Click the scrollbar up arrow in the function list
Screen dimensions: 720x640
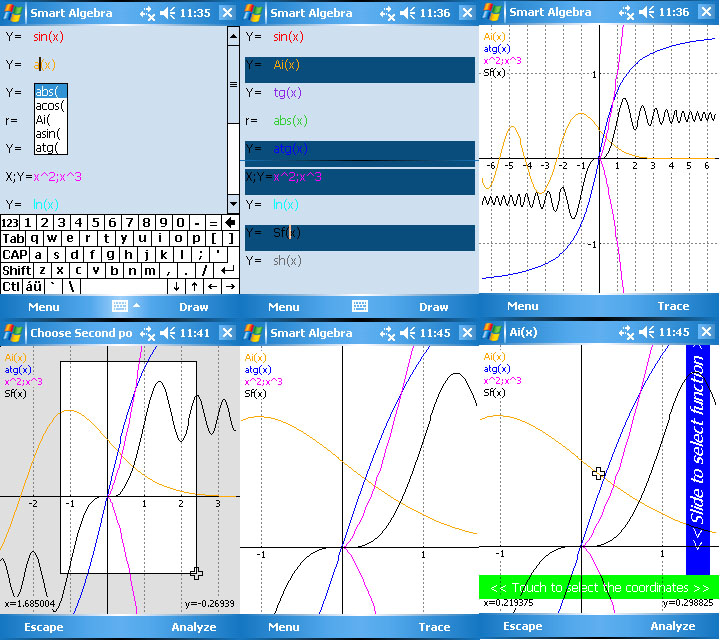(x=233, y=36)
